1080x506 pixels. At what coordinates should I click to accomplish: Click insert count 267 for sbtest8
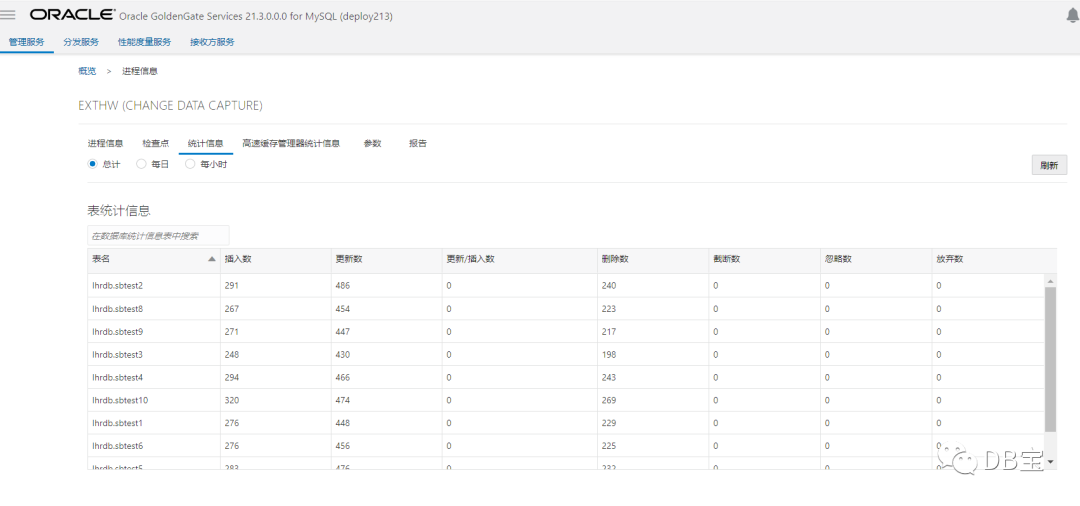tap(232, 309)
